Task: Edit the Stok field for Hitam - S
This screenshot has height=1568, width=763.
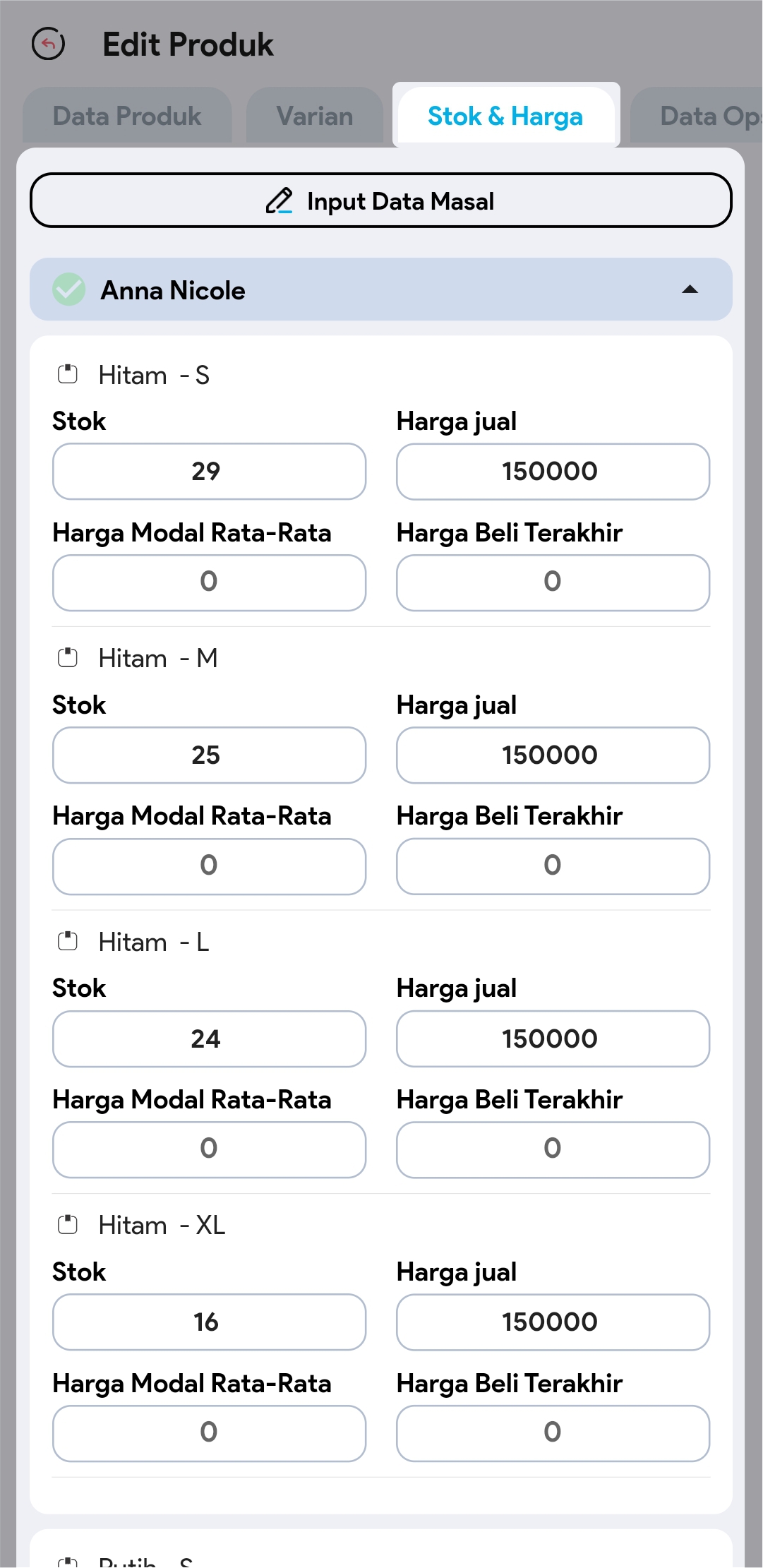Action: tap(209, 472)
